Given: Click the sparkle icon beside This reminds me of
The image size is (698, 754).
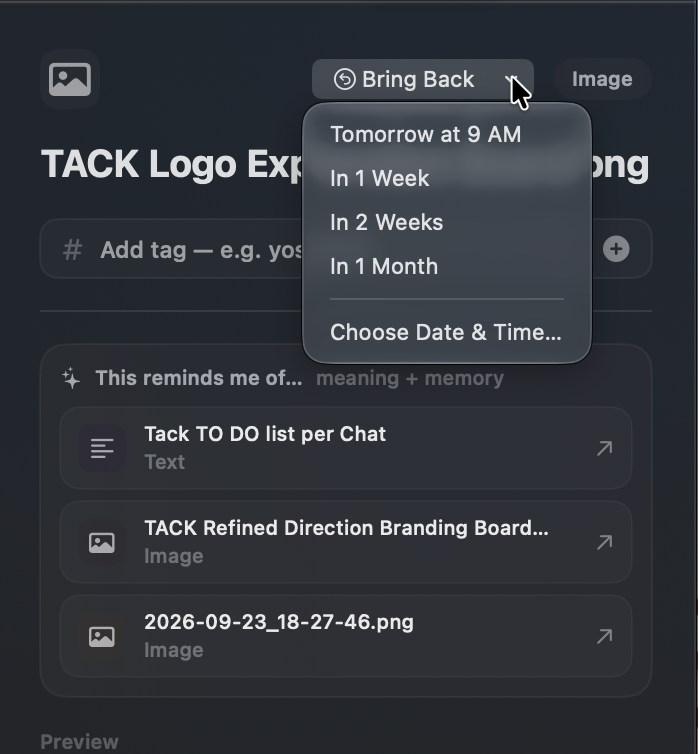Looking at the screenshot, I should (x=71, y=378).
